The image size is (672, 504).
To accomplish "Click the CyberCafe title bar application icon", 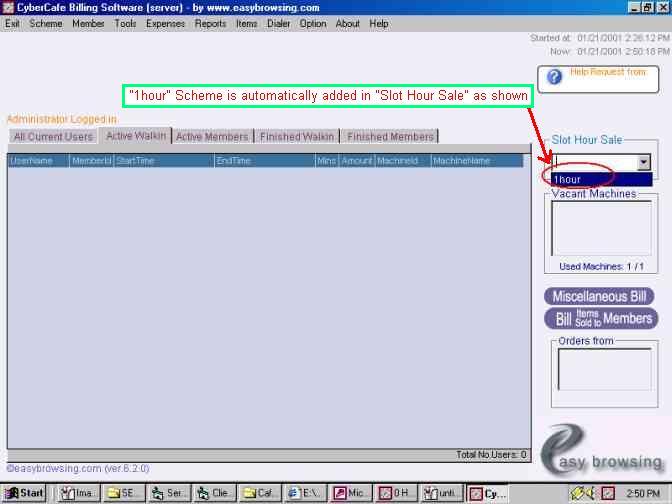I will click(x=9, y=7).
